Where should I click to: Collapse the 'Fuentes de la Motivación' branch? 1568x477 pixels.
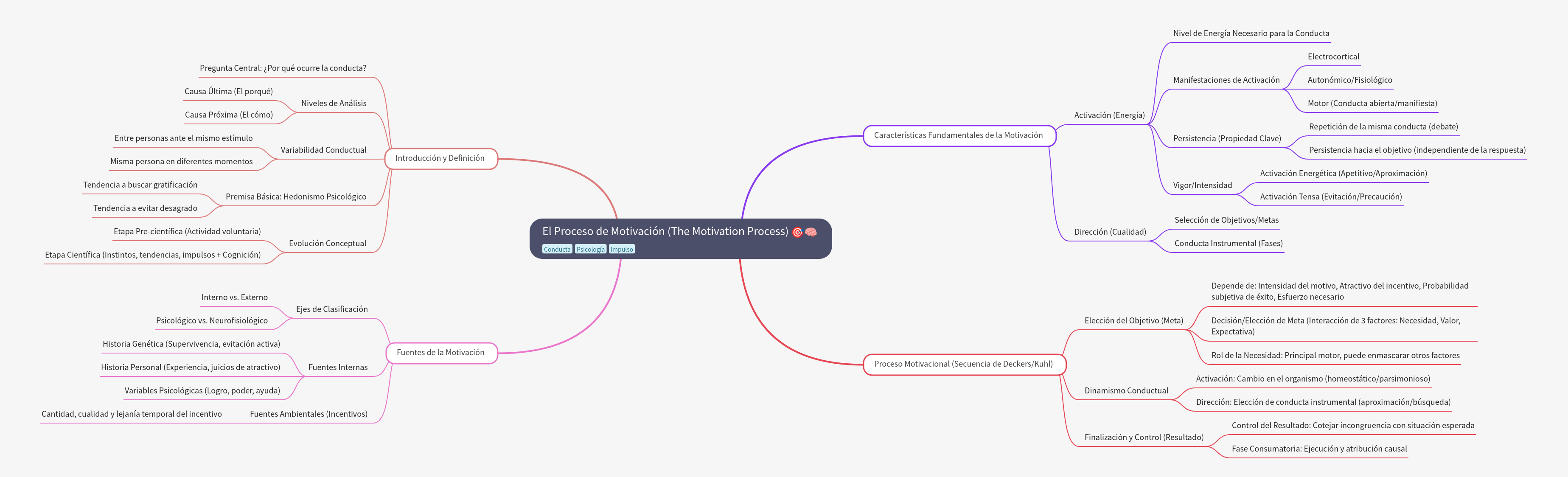(x=441, y=352)
